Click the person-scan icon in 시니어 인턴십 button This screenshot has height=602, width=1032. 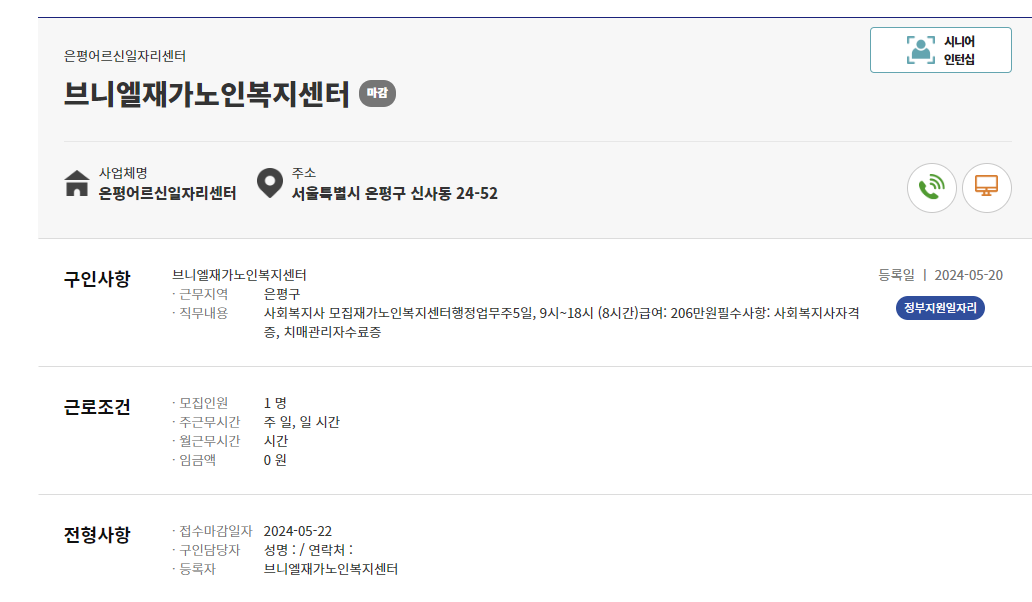click(x=918, y=49)
